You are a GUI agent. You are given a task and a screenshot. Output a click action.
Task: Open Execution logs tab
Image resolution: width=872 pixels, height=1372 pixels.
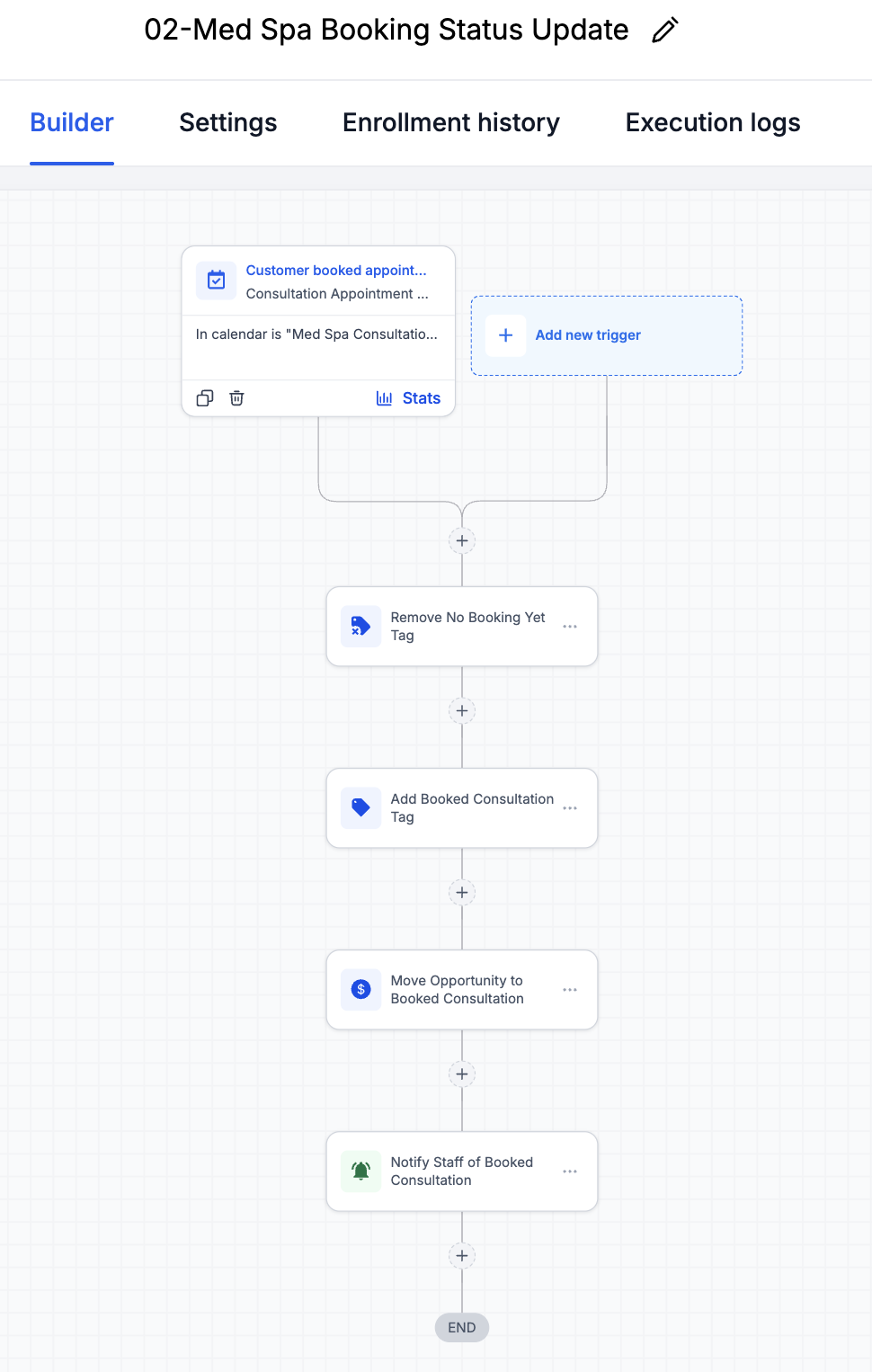[713, 122]
